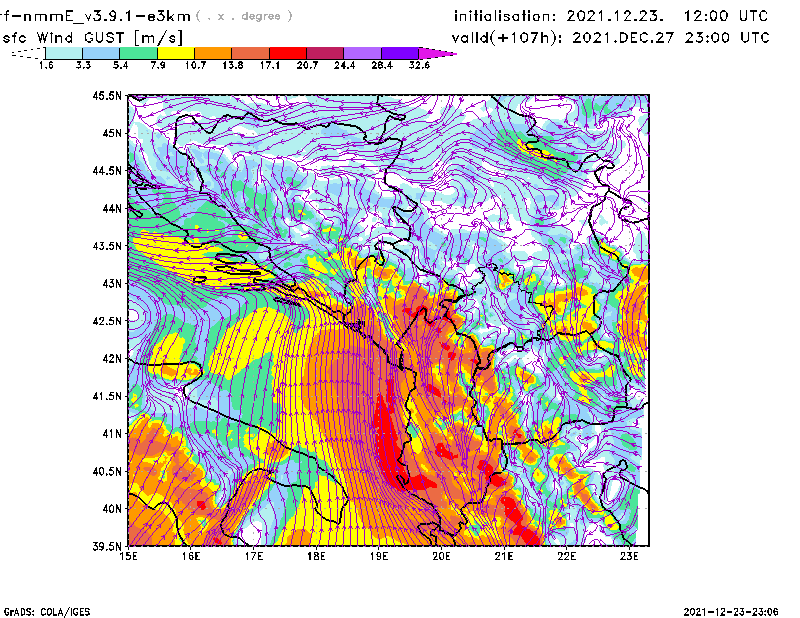The height and width of the screenshot is (618, 800).
Task: Pick the yellow legend swatch between 7.9 and 10.7
Action: (176, 53)
